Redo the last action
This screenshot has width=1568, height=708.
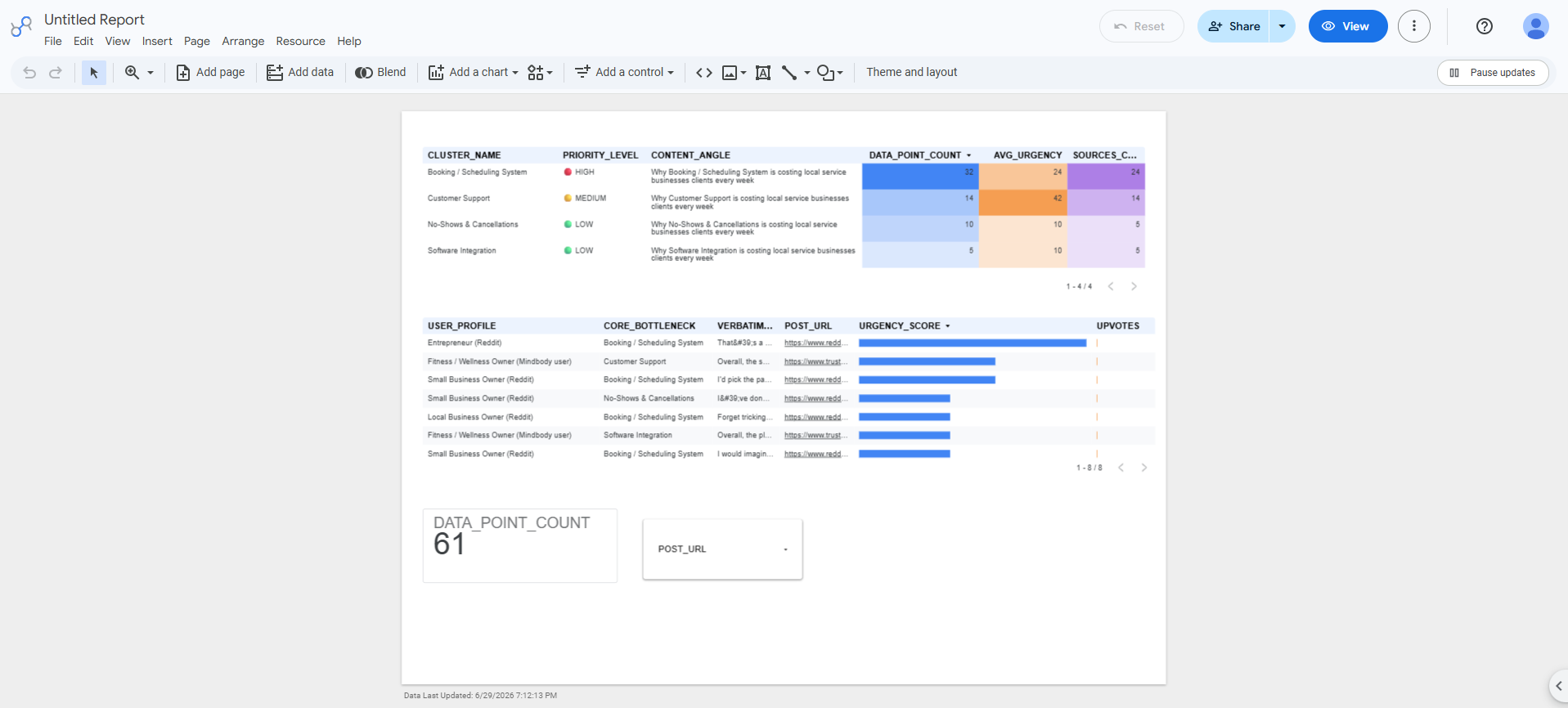pos(56,73)
